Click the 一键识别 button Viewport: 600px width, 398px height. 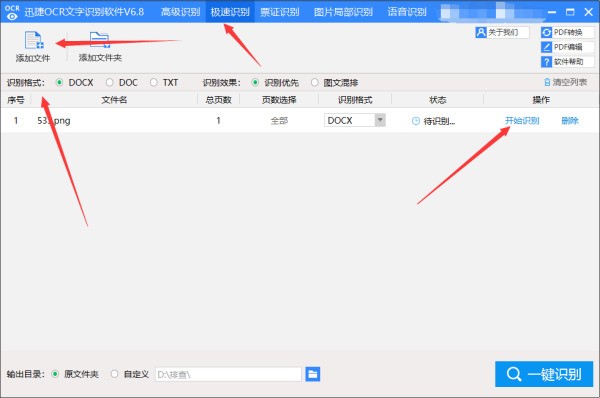544,374
